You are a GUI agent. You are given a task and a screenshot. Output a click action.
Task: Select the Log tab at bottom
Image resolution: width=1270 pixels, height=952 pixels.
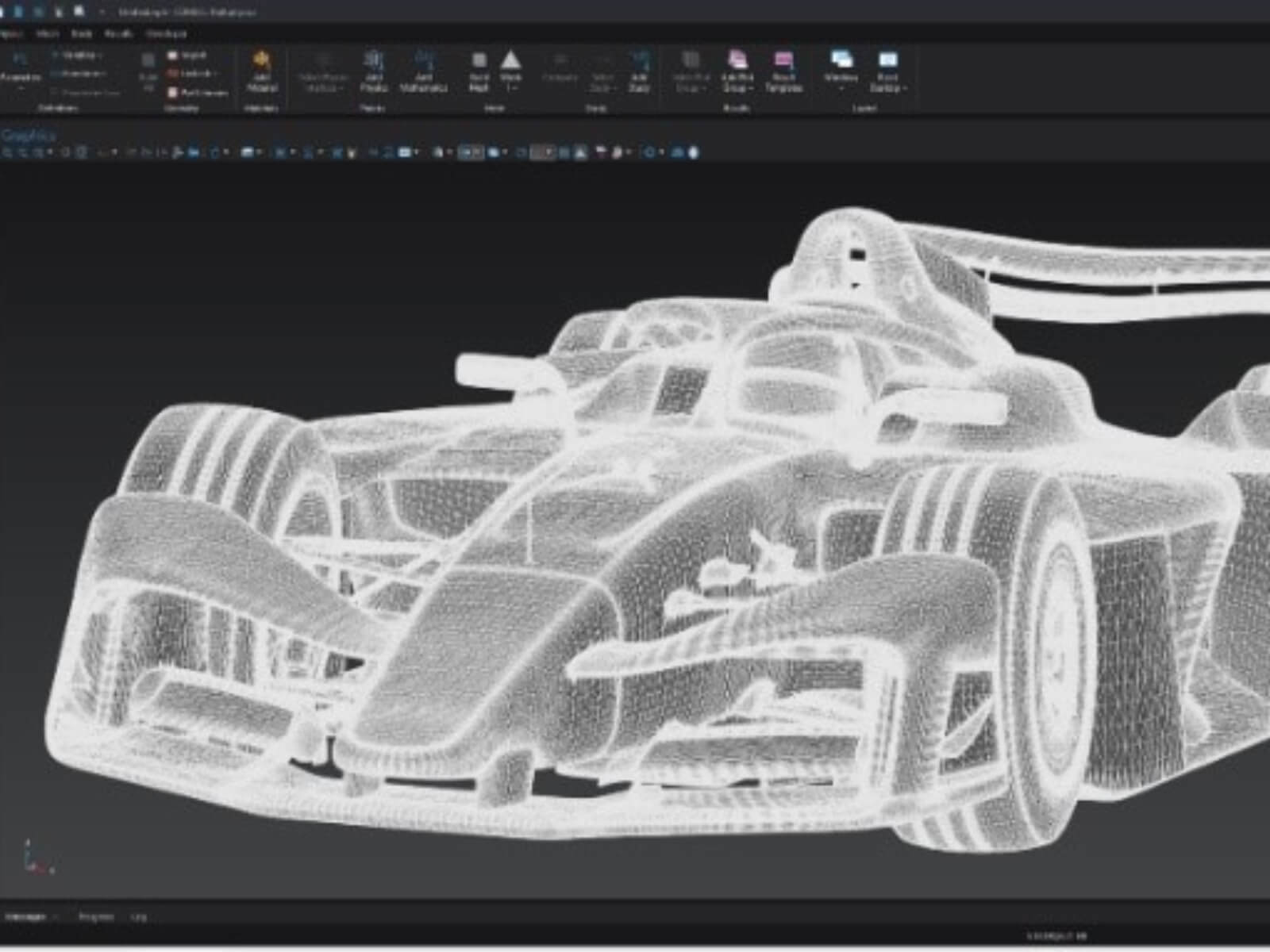click(x=139, y=916)
